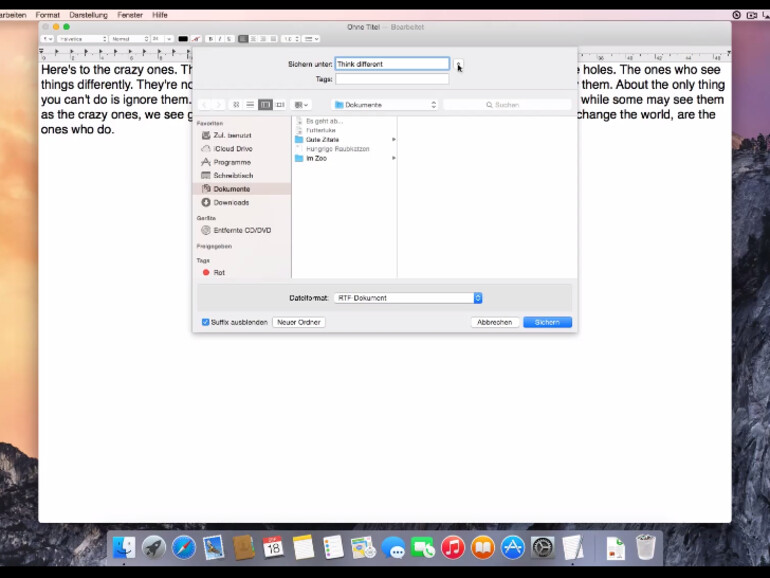Image resolution: width=770 pixels, height=578 pixels.
Task: Switch to Cover Flow view
Action: 280,105
